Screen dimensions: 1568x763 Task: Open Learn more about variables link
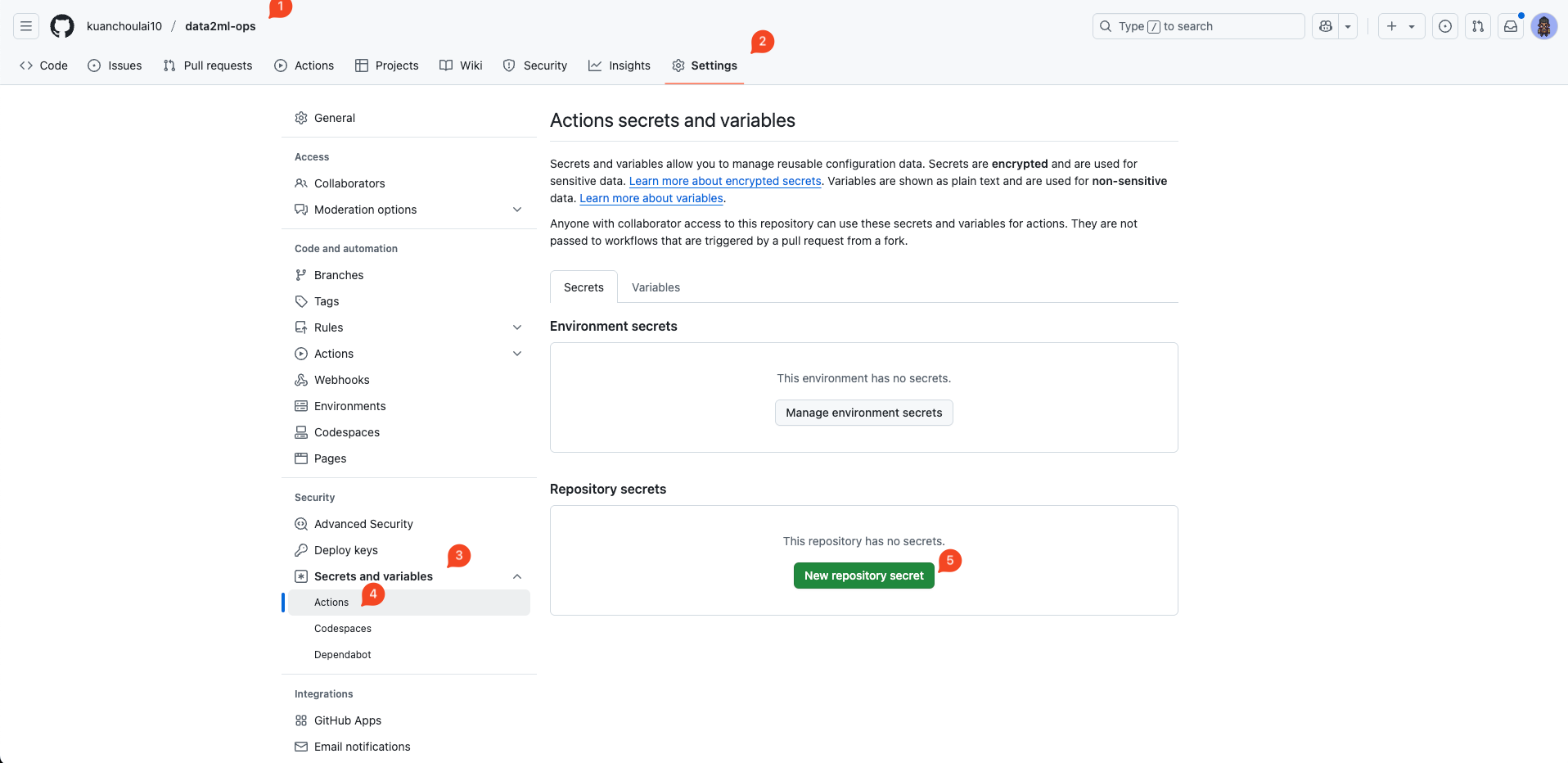pos(651,198)
